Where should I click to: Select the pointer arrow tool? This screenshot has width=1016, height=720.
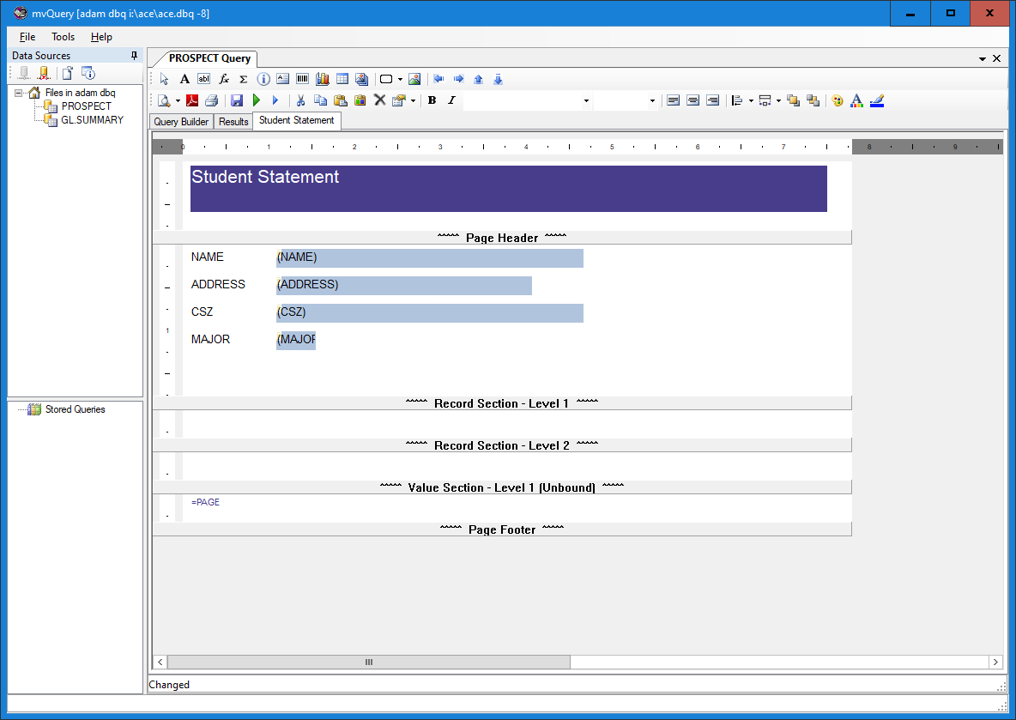coord(164,79)
